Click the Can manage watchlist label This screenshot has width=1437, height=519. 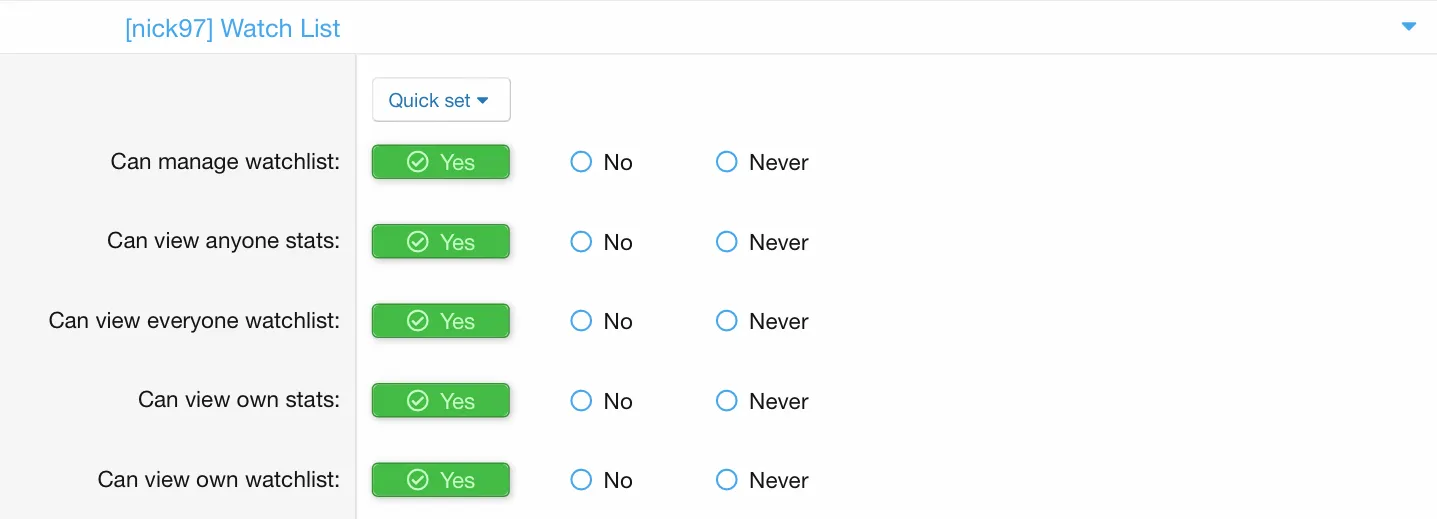pyautogui.click(x=225, y=162)
